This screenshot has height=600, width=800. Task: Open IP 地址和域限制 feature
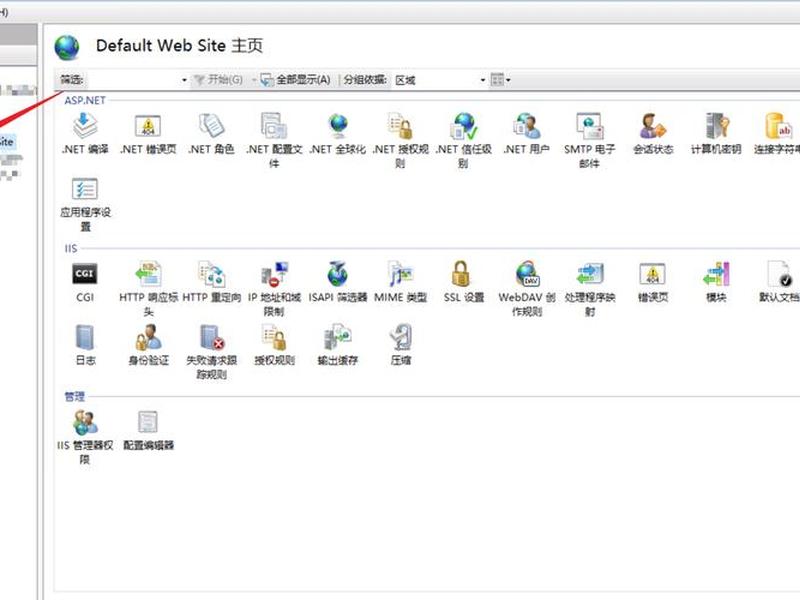274,289
